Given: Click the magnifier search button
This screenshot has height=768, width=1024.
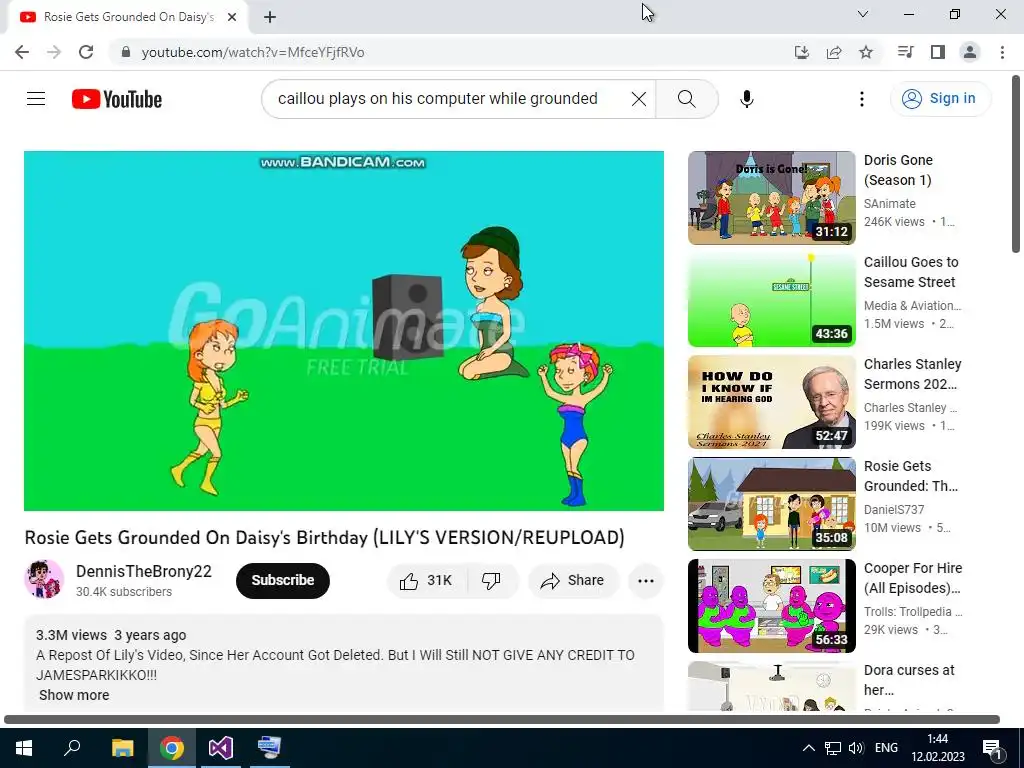Looking at the screenshot, I should click(686, 99).
